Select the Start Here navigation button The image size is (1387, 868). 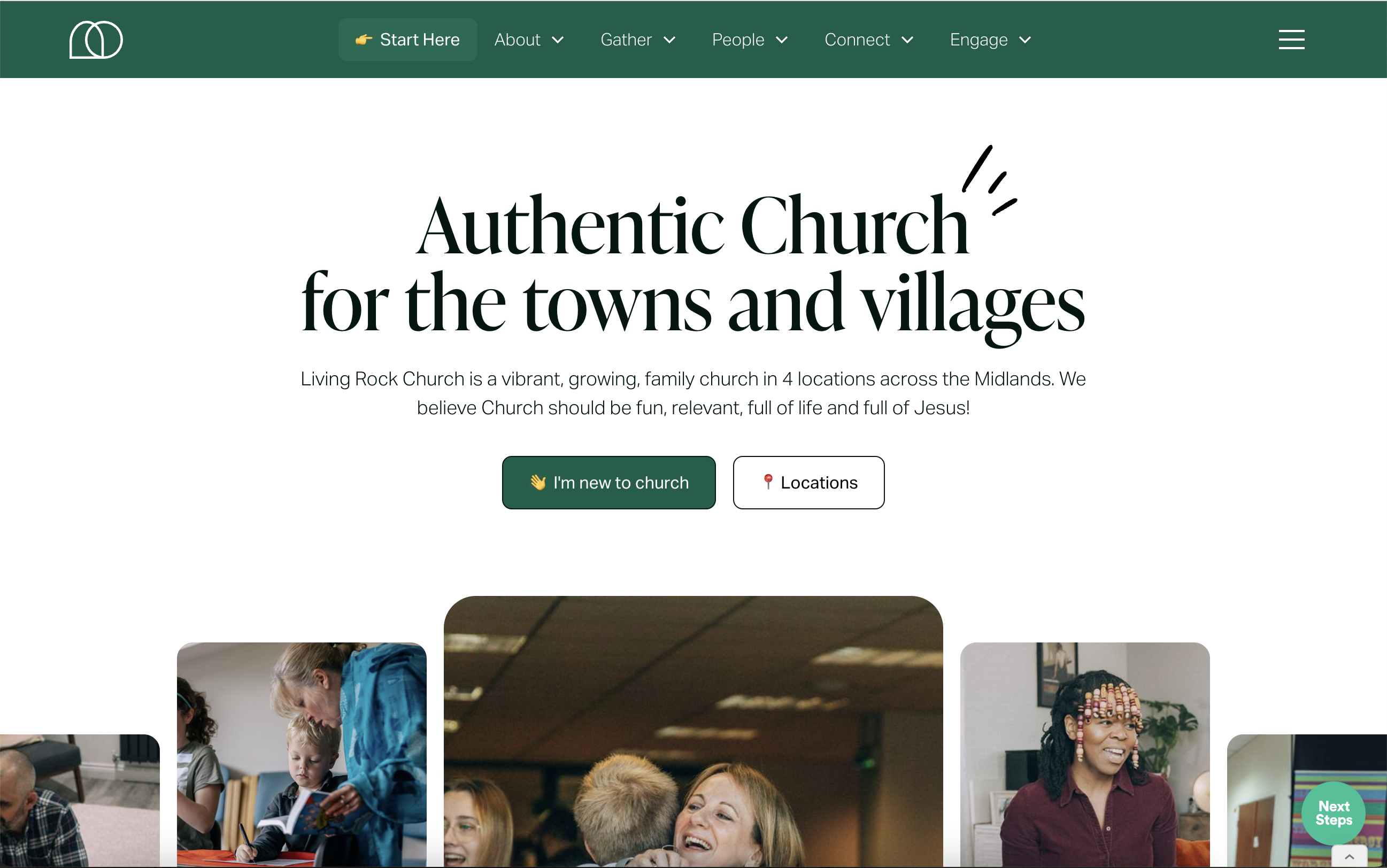408,40
